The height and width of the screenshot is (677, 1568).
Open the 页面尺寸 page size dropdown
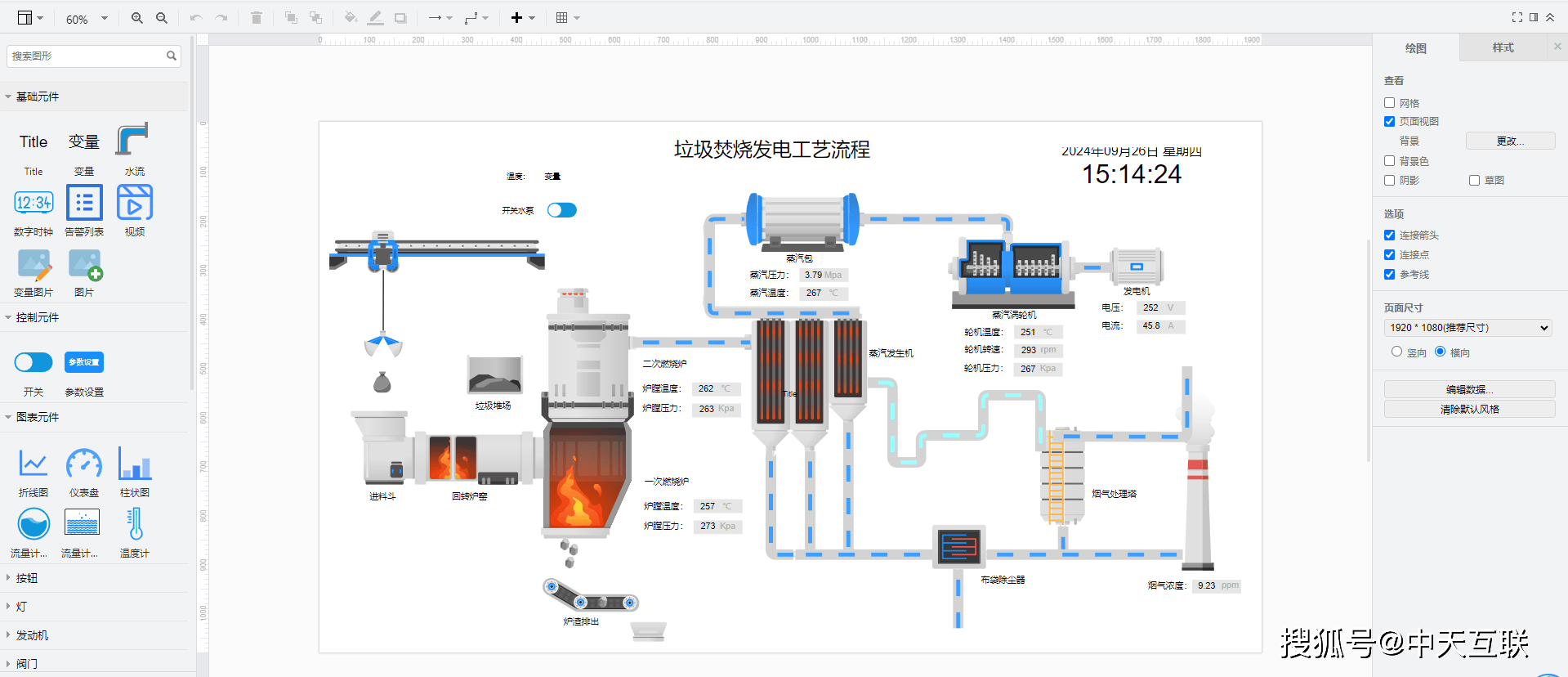[x=1467, y=328]
